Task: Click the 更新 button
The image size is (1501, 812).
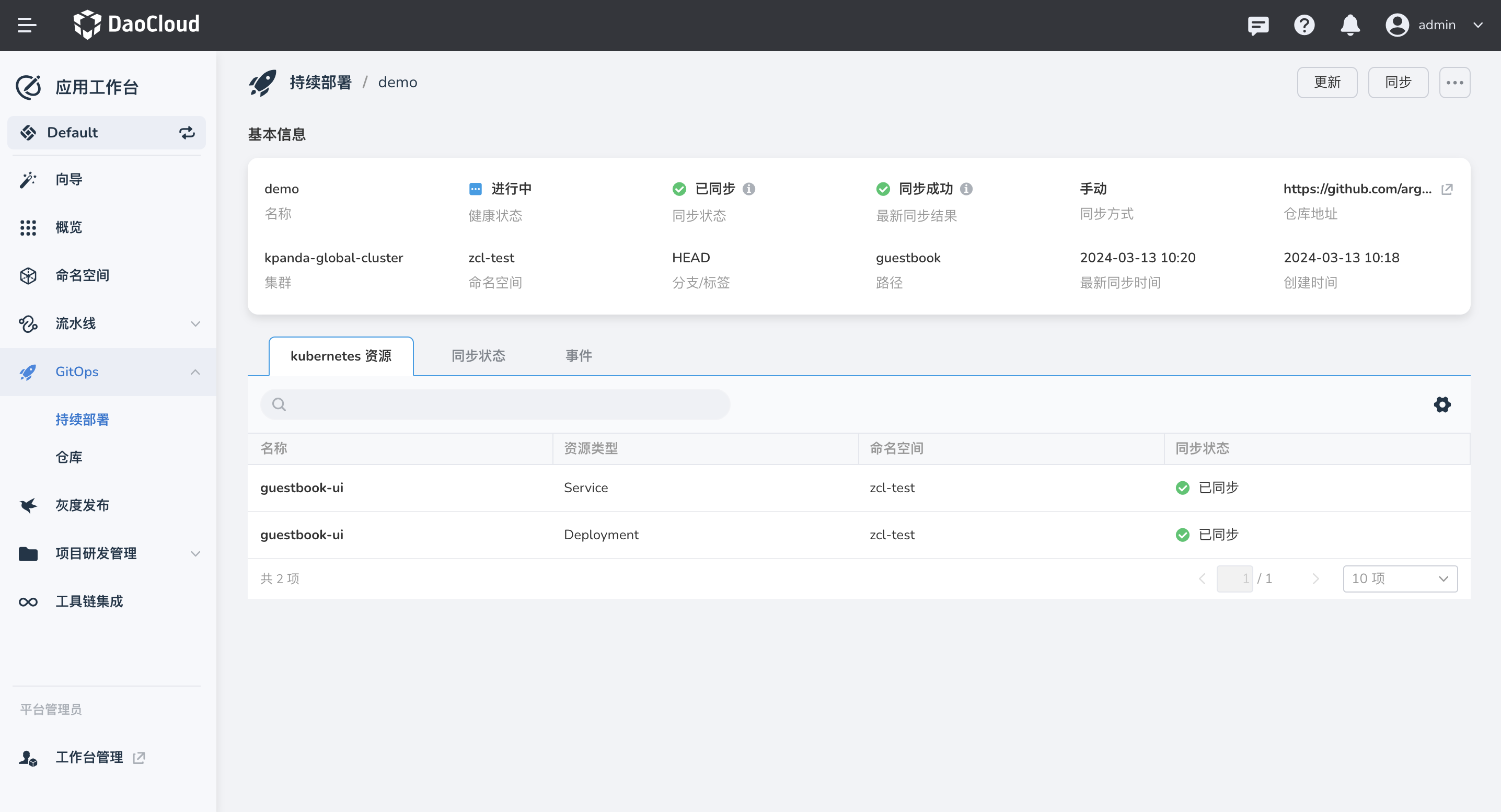Action: [x=1327, y=83]
